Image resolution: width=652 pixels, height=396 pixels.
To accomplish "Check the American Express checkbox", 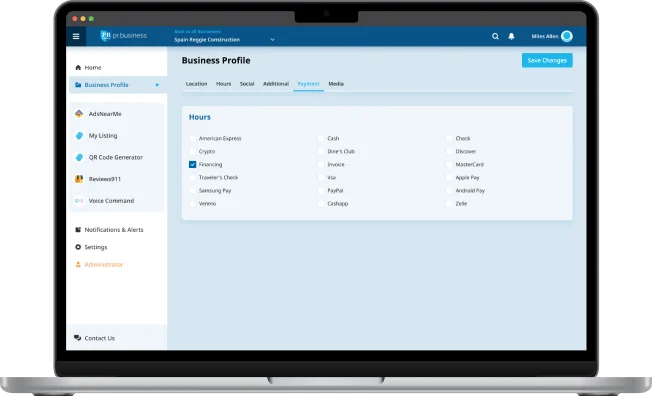I will click(193, 138).
